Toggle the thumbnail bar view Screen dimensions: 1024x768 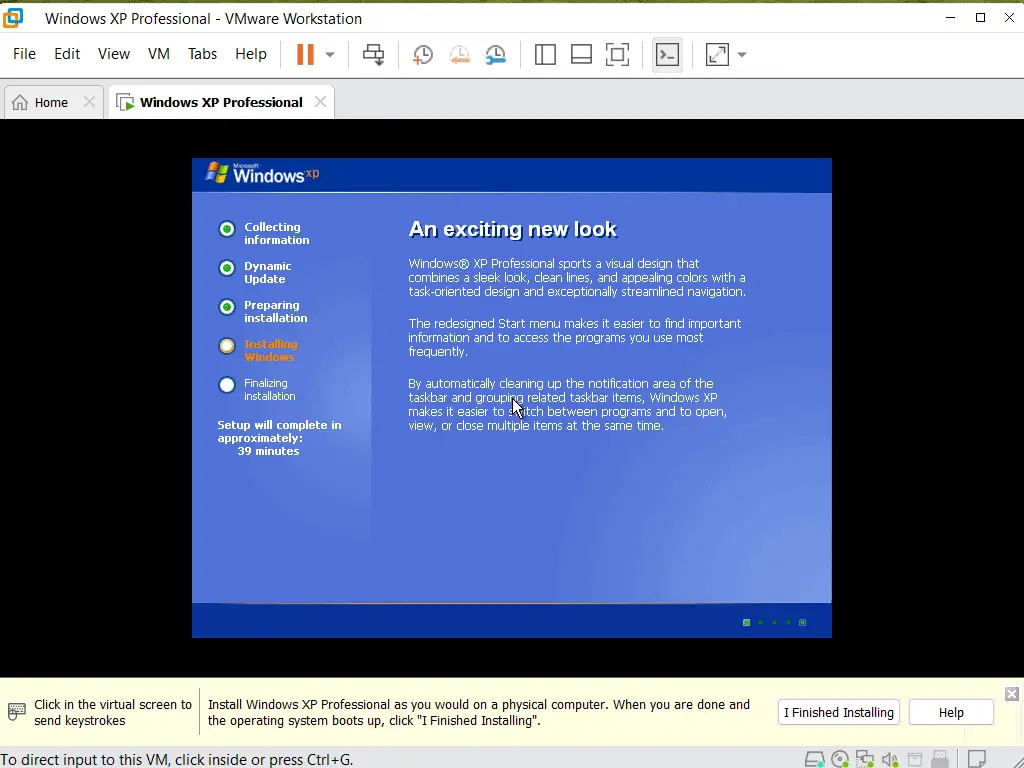[581, 54]
